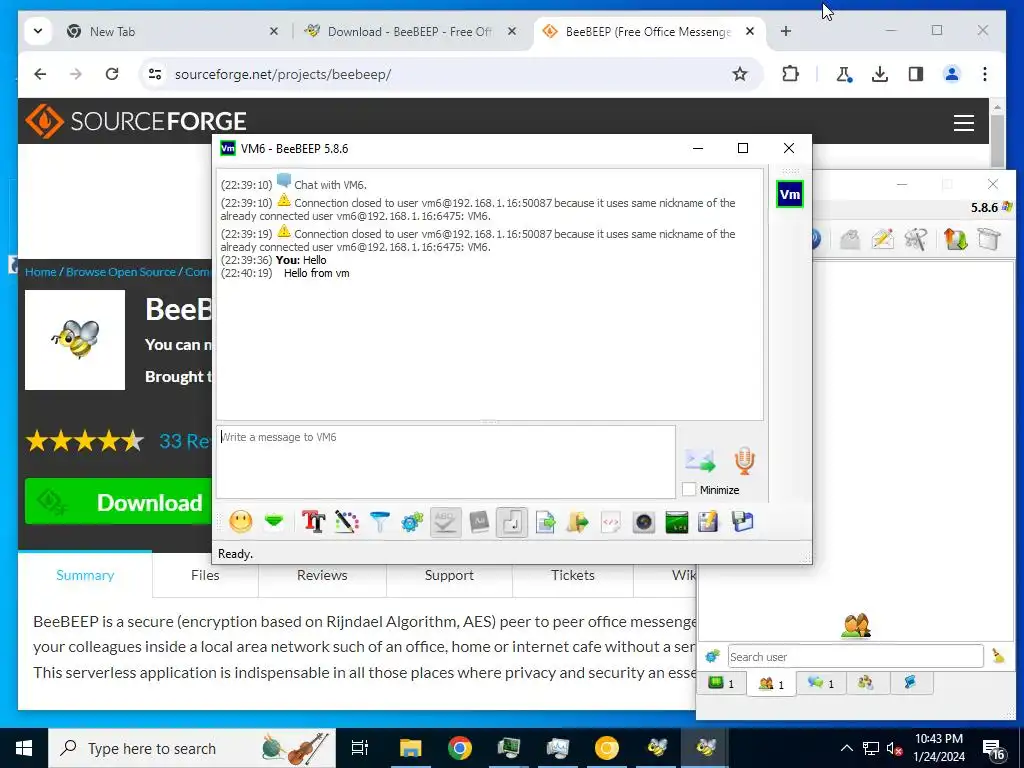1024x768 pixels.
Task: Click the BeeBEEP bee project thumbnail
Action: (75, 340)
